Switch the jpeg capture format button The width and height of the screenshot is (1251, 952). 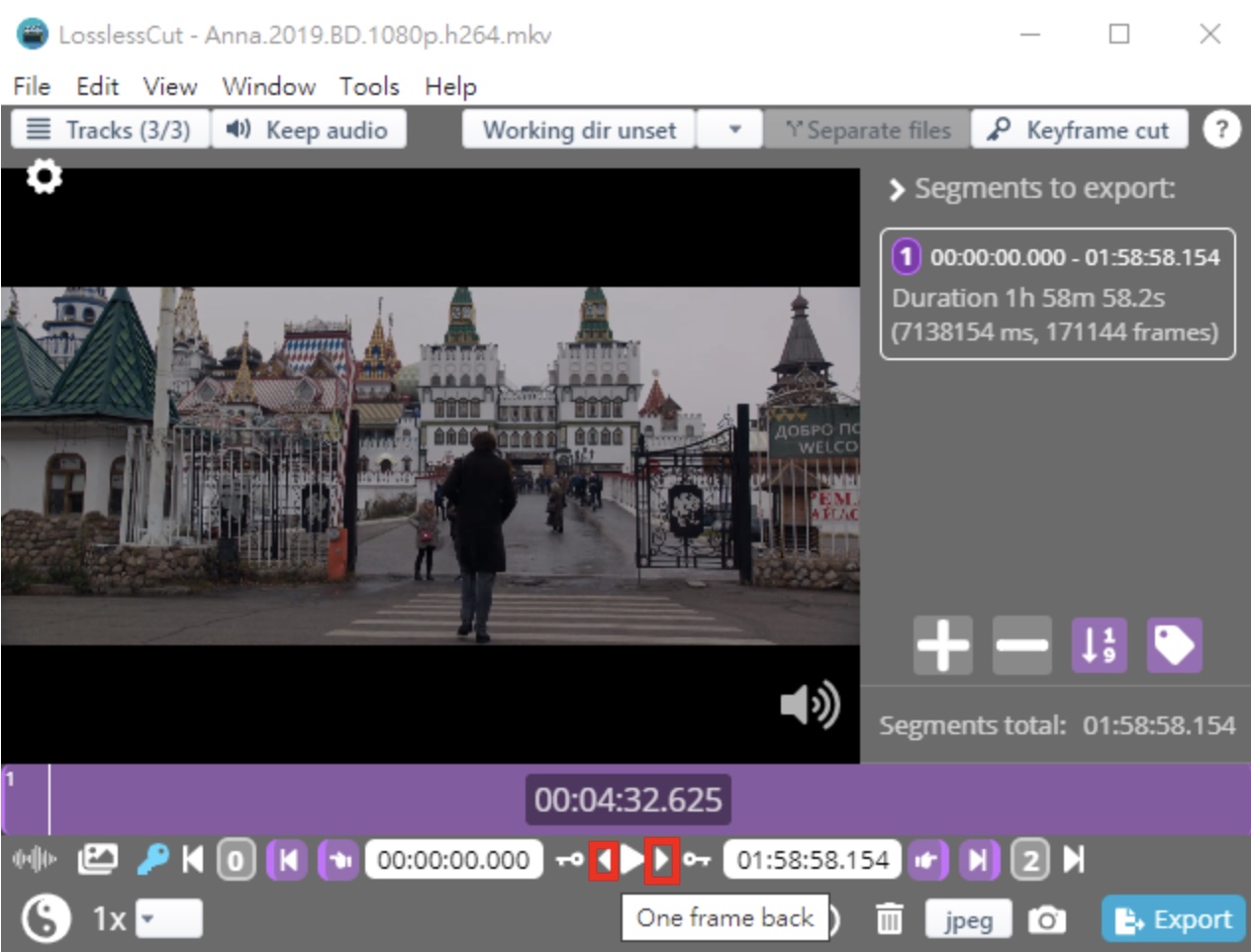pyautogui.click(x=968, y=919)
